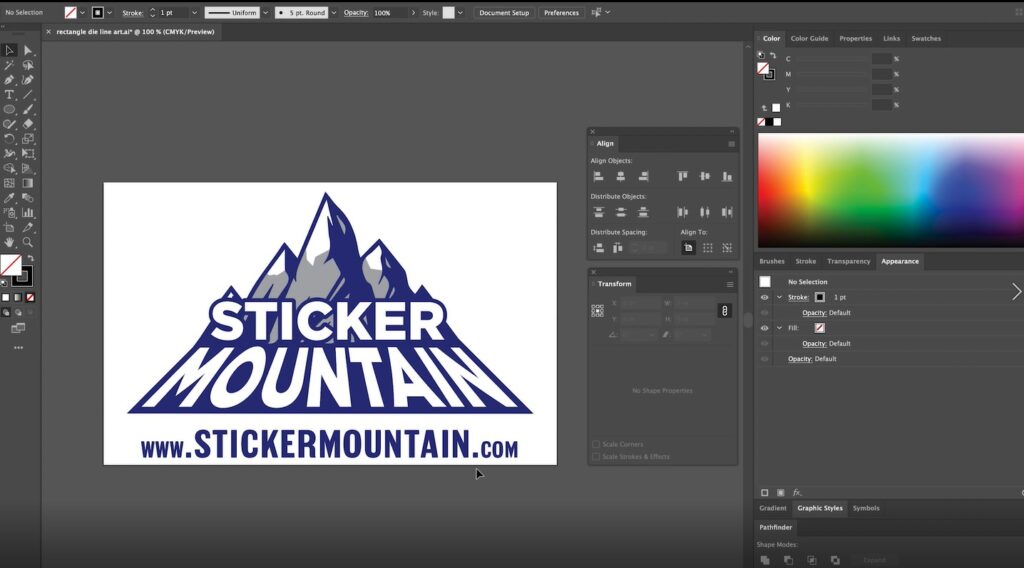
Task: Select Align to Artboard option
Action: [688, 248]
